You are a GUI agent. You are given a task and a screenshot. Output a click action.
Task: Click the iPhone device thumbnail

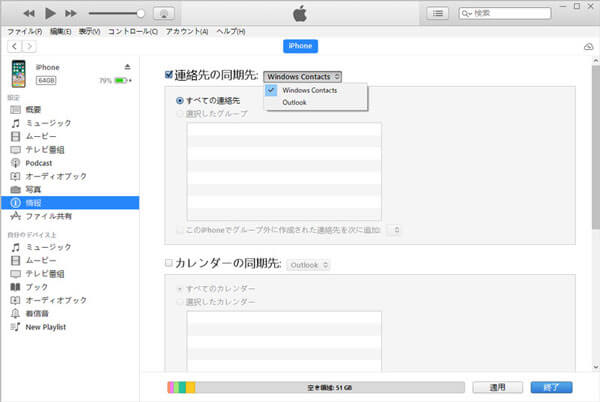pos(18,73)
